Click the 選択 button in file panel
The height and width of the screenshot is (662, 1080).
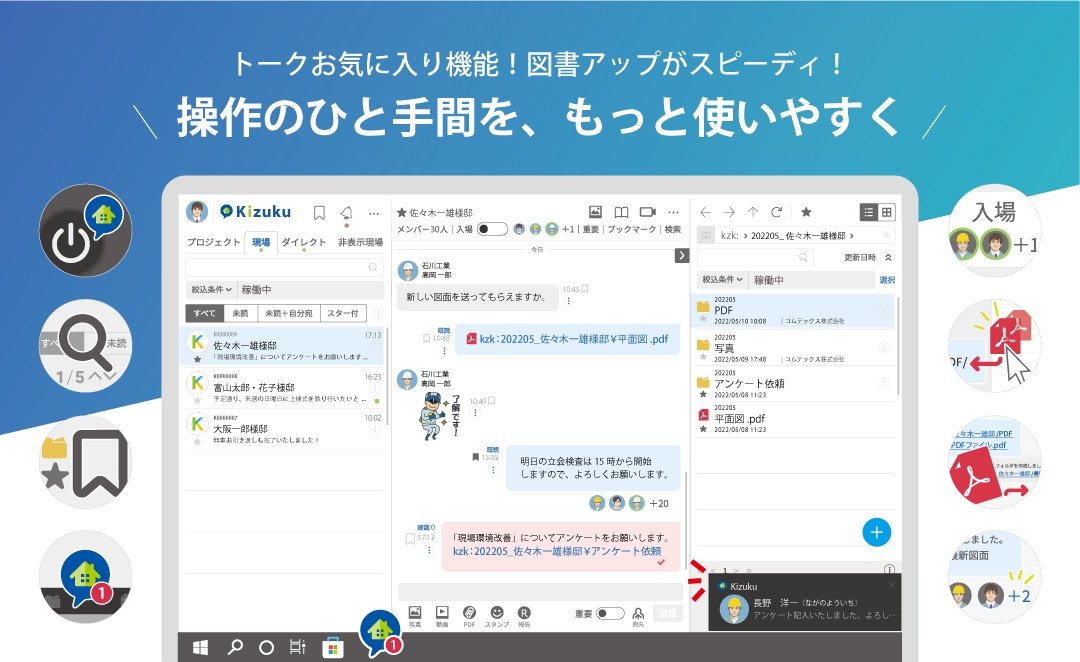(x=887, y=280)
